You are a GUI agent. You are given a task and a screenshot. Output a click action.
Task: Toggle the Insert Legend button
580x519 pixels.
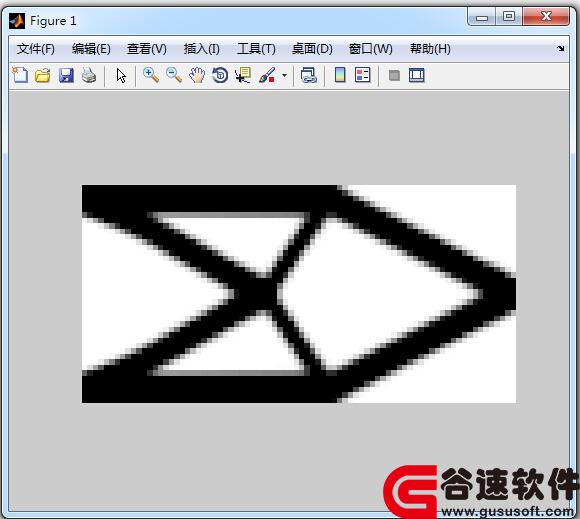click(362, 75)
